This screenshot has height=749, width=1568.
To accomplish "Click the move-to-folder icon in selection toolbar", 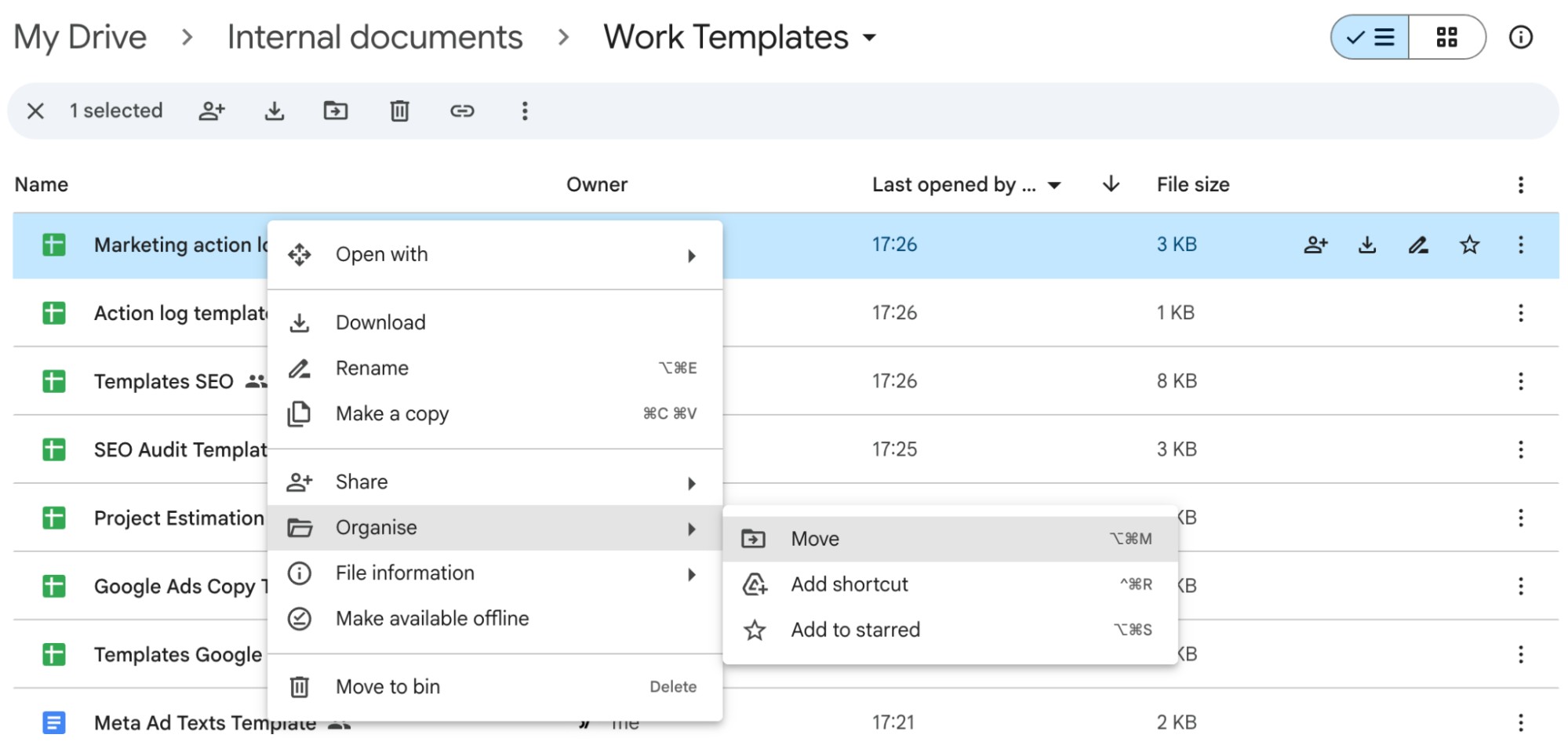I will (336, 111).
